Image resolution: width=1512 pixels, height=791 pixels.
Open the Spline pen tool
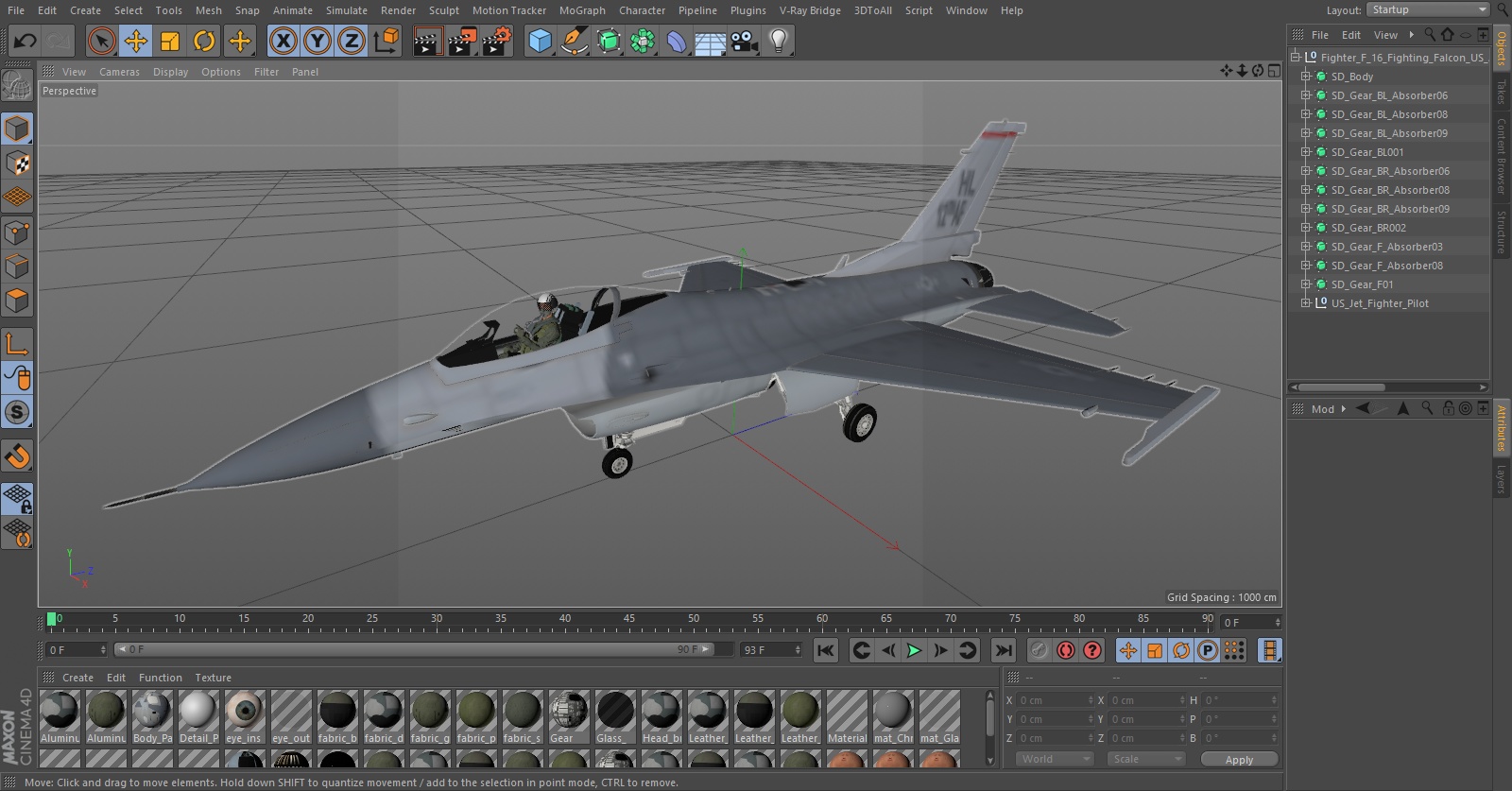pyautogui.click(x=574, y=41)
